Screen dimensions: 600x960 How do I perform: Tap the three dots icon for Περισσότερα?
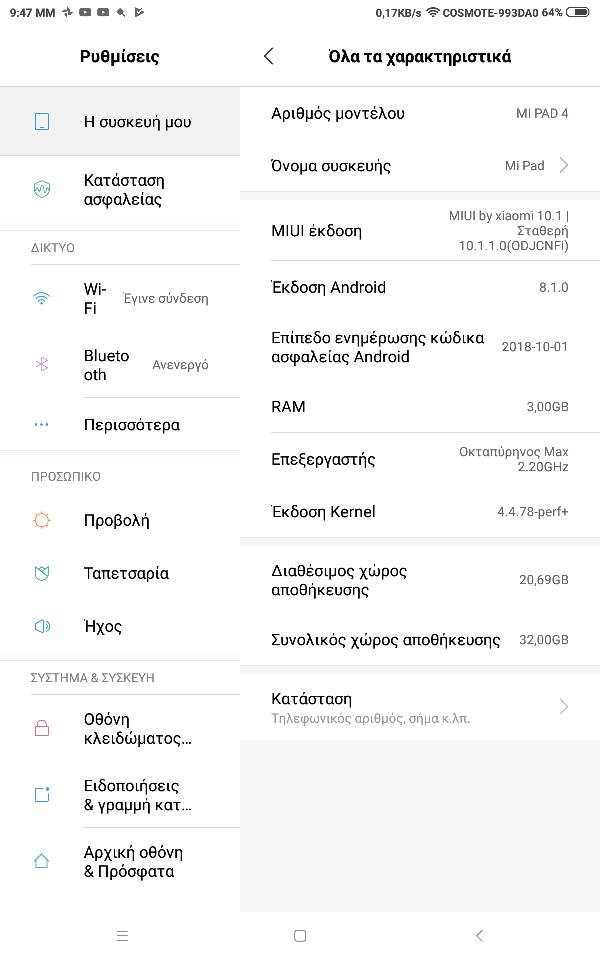tap(42, 424)
